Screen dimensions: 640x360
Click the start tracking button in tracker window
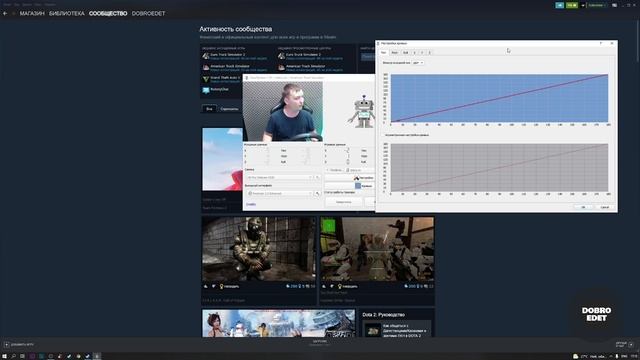[x=343, y=202]
